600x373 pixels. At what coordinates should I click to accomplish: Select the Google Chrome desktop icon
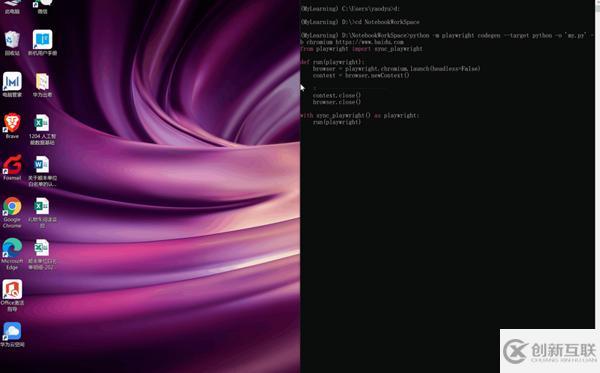coord(12,212)
